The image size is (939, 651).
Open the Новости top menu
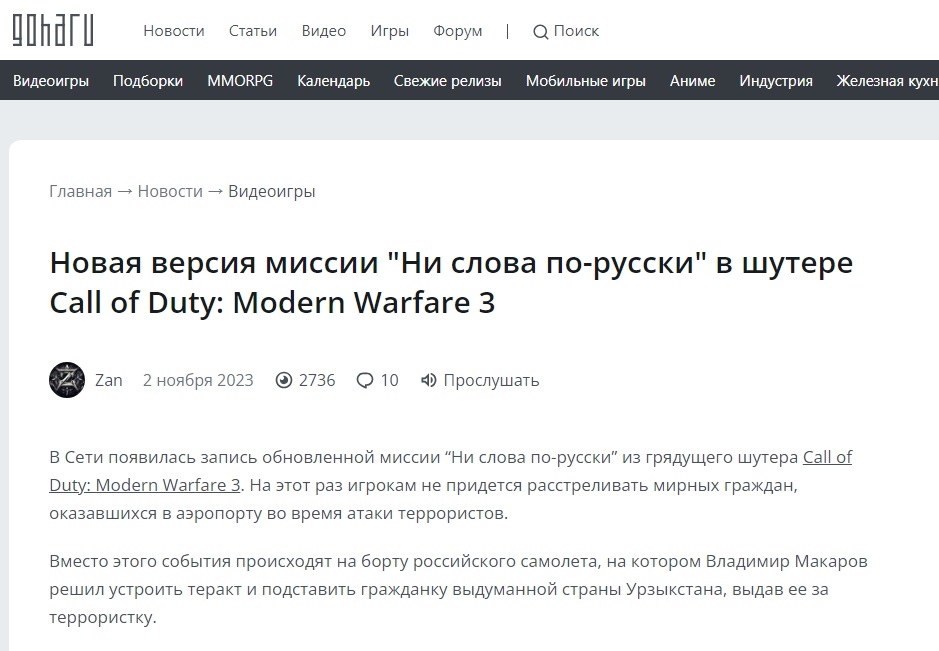[x=174, y=31]
